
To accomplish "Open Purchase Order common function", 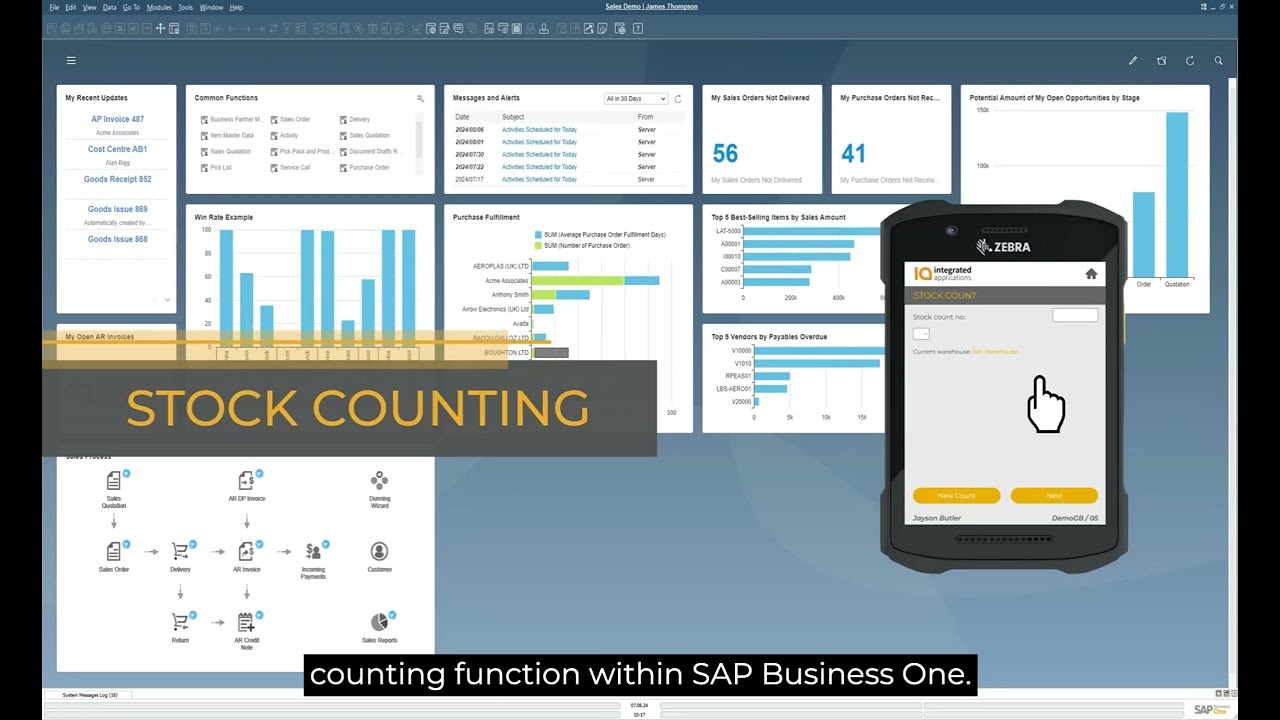I will click(x=364, y=167).
